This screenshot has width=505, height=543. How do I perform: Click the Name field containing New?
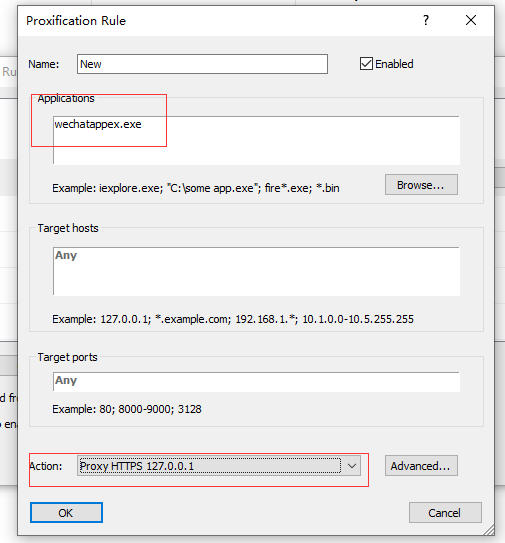pyautogui.click(x=202, y=64)
